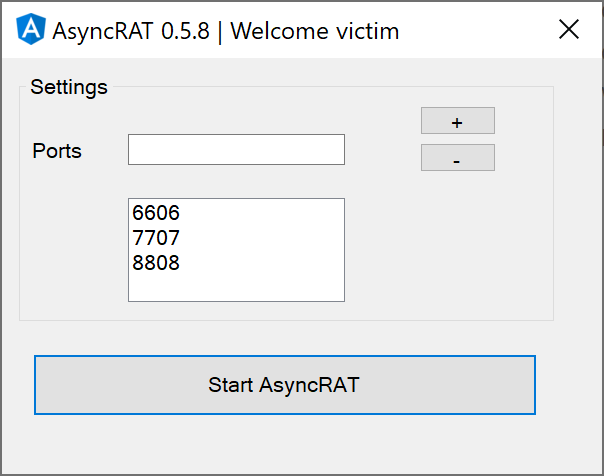The width and height of the screenshot is (604, 476).
Task: Focus the empty Ports text box
Action: [236, 149]
